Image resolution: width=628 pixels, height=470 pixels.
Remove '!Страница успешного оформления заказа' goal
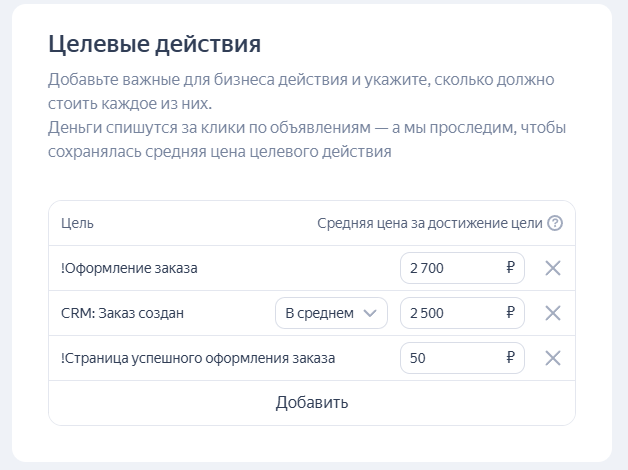point(552,358)
